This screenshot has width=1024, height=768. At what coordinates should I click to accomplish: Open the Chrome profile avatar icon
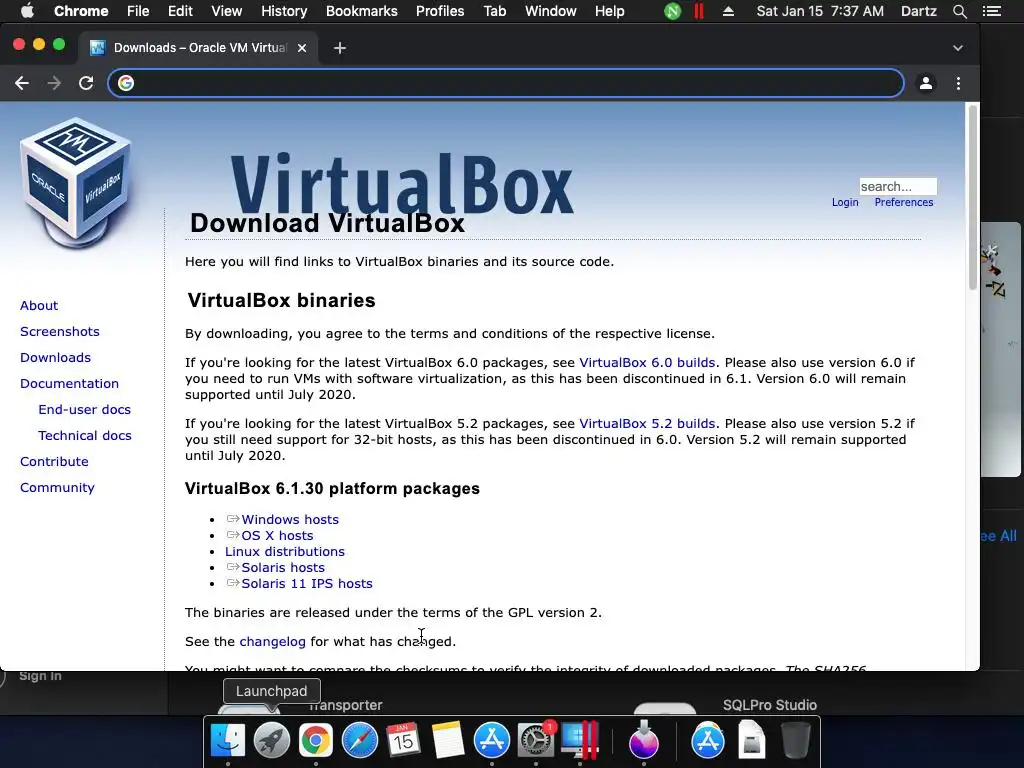click(925, 84)
